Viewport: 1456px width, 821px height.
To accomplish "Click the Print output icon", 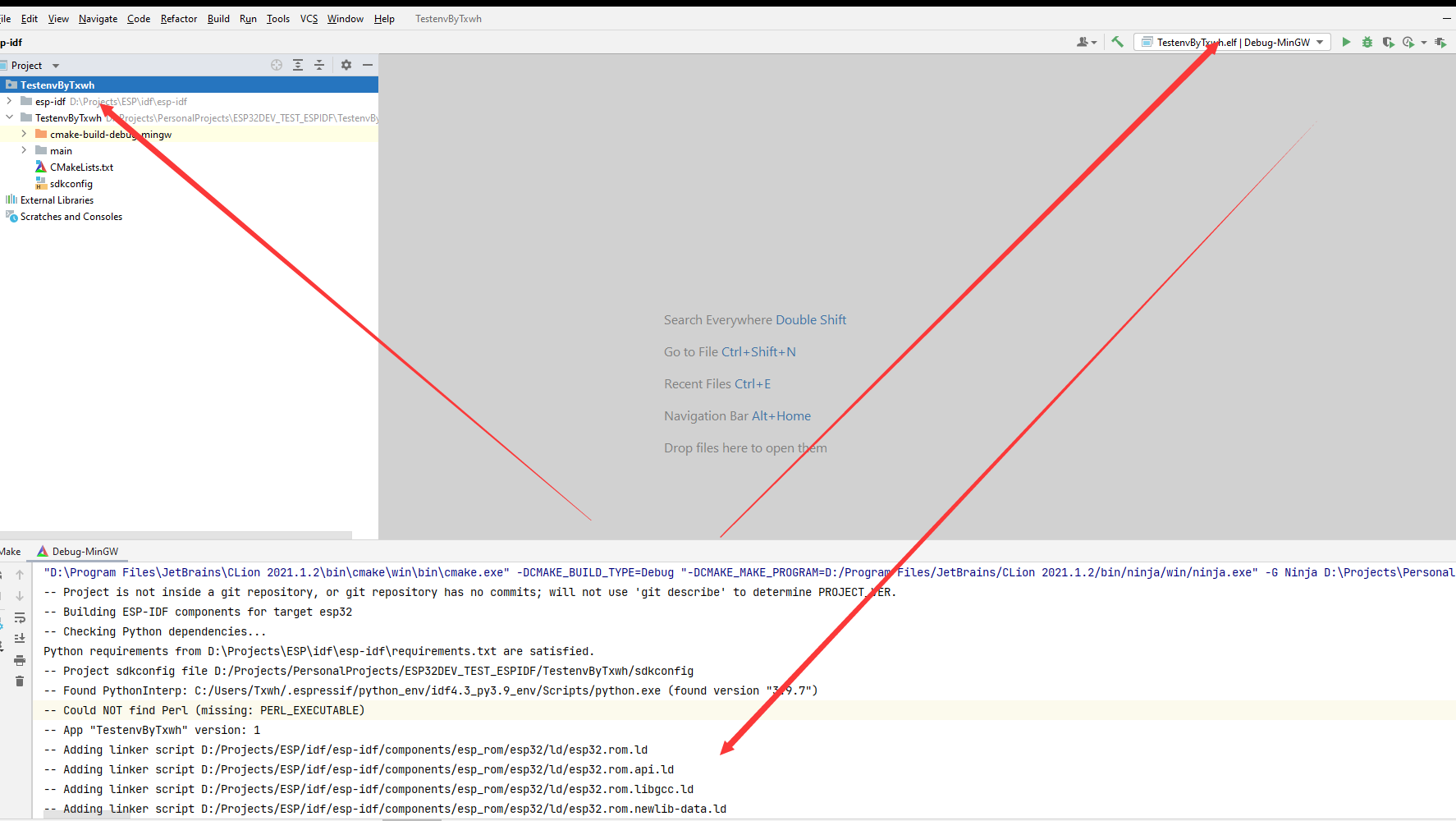I will point(20,659).
